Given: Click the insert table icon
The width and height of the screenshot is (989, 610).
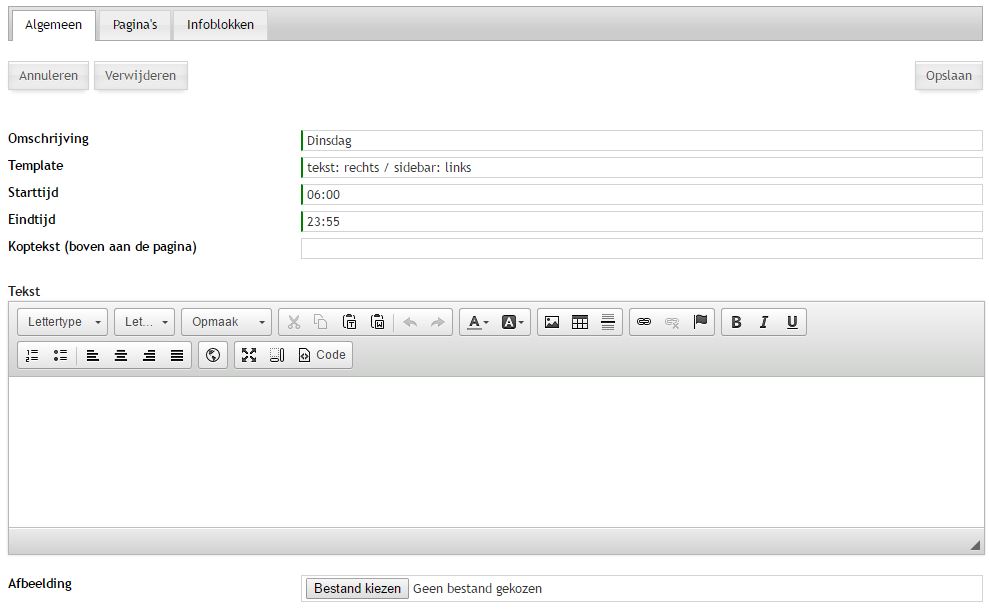Looking at the screenshot, I should (580, 322).
